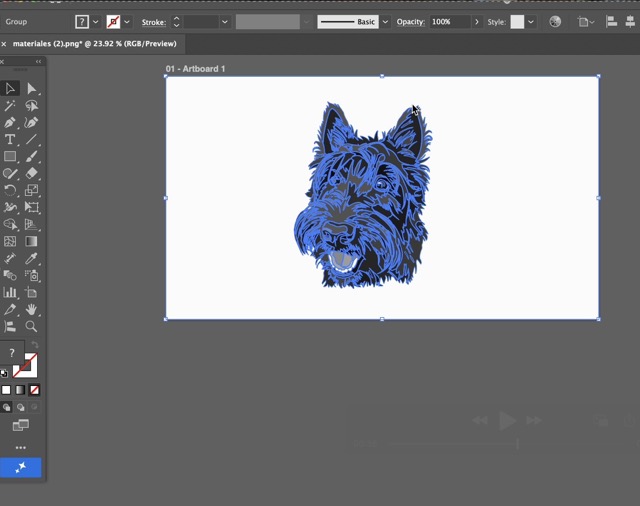The width and height of the screenshot is (640, 506).
Task: Select the Symbol Sprayer tool
Action: click(x=31, y=275)
